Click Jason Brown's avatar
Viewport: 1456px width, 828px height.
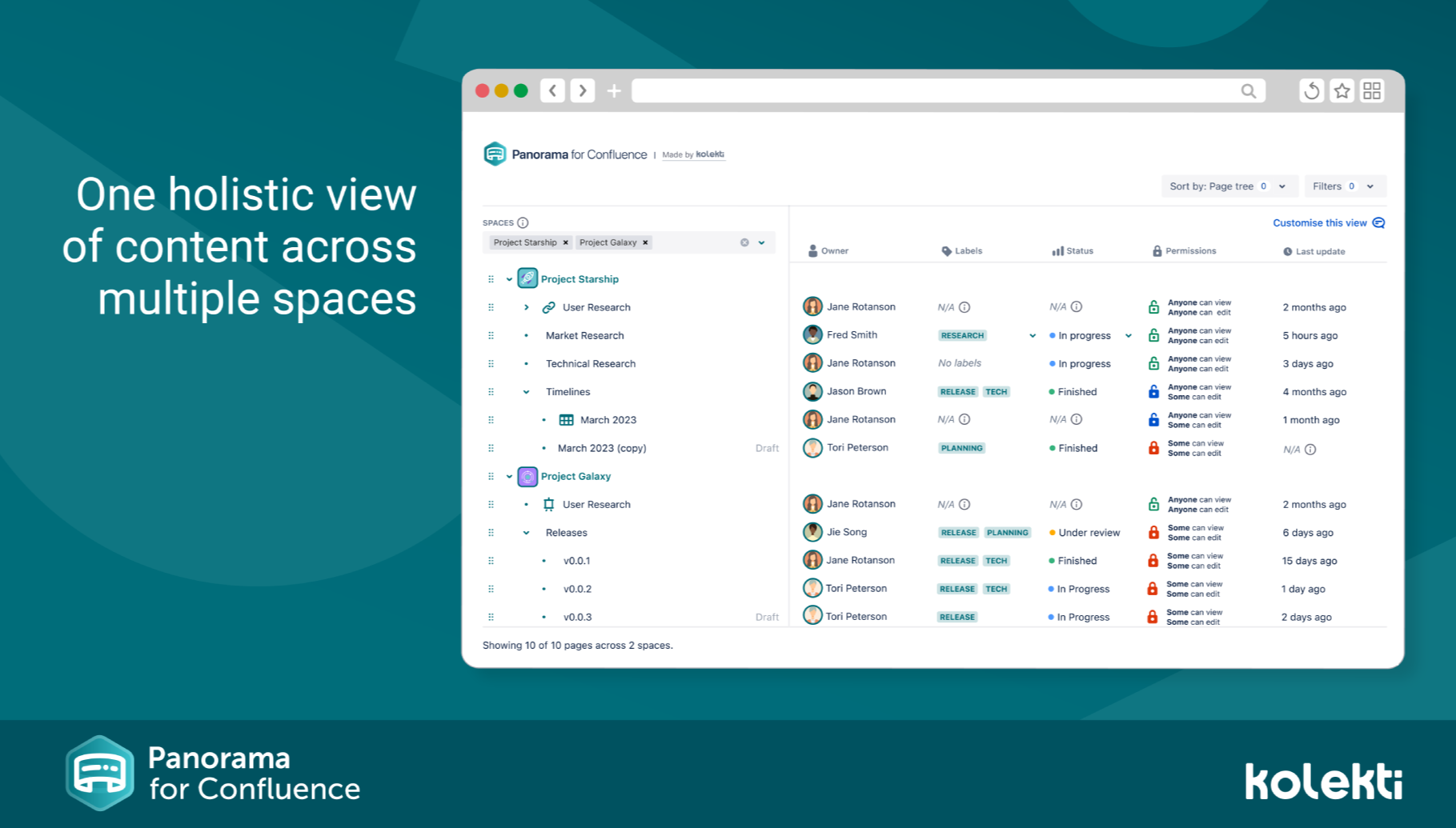click(812, 392)
